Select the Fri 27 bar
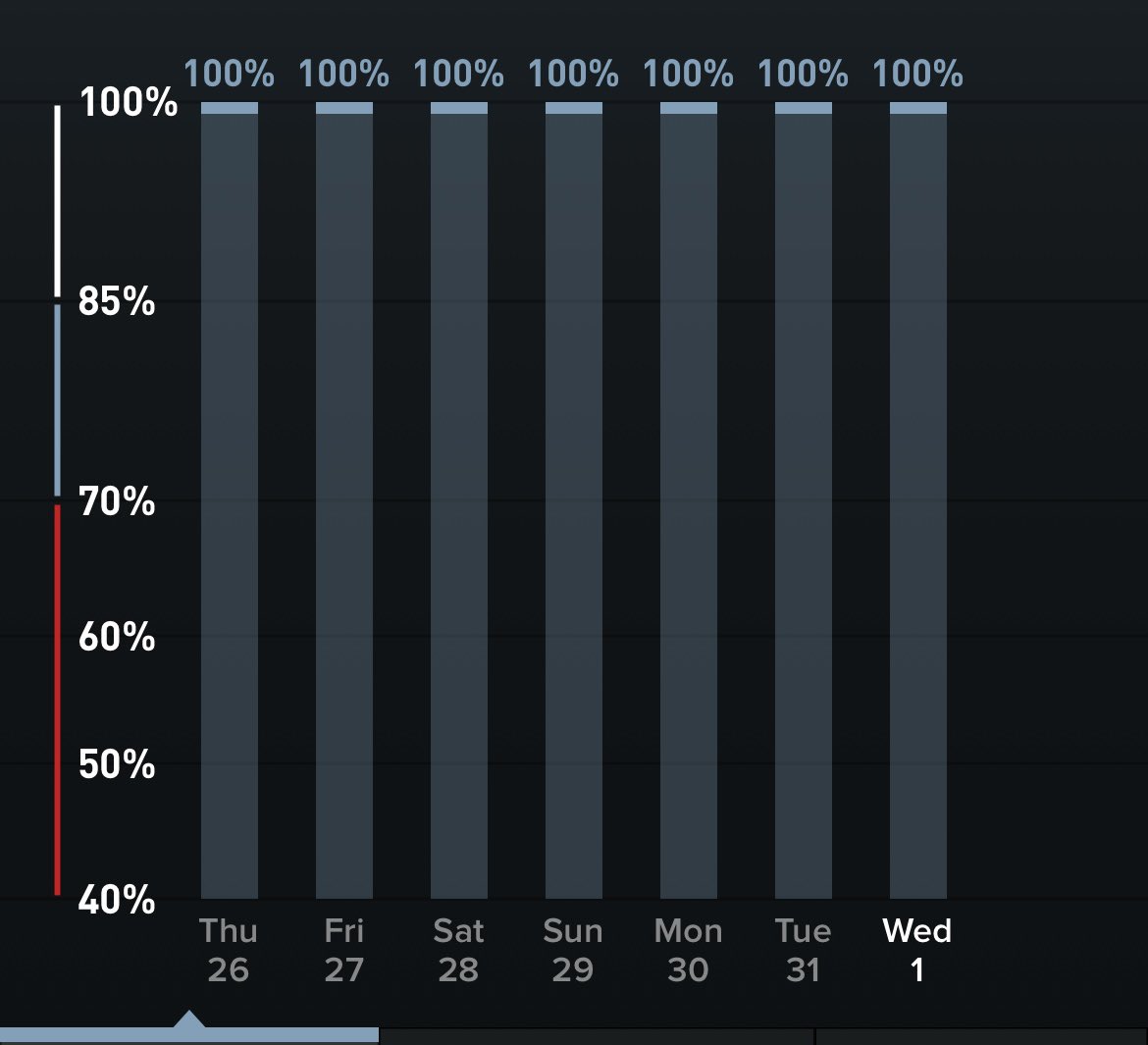Screen dimensions: 1148x1045 click(x=344, y=500)
